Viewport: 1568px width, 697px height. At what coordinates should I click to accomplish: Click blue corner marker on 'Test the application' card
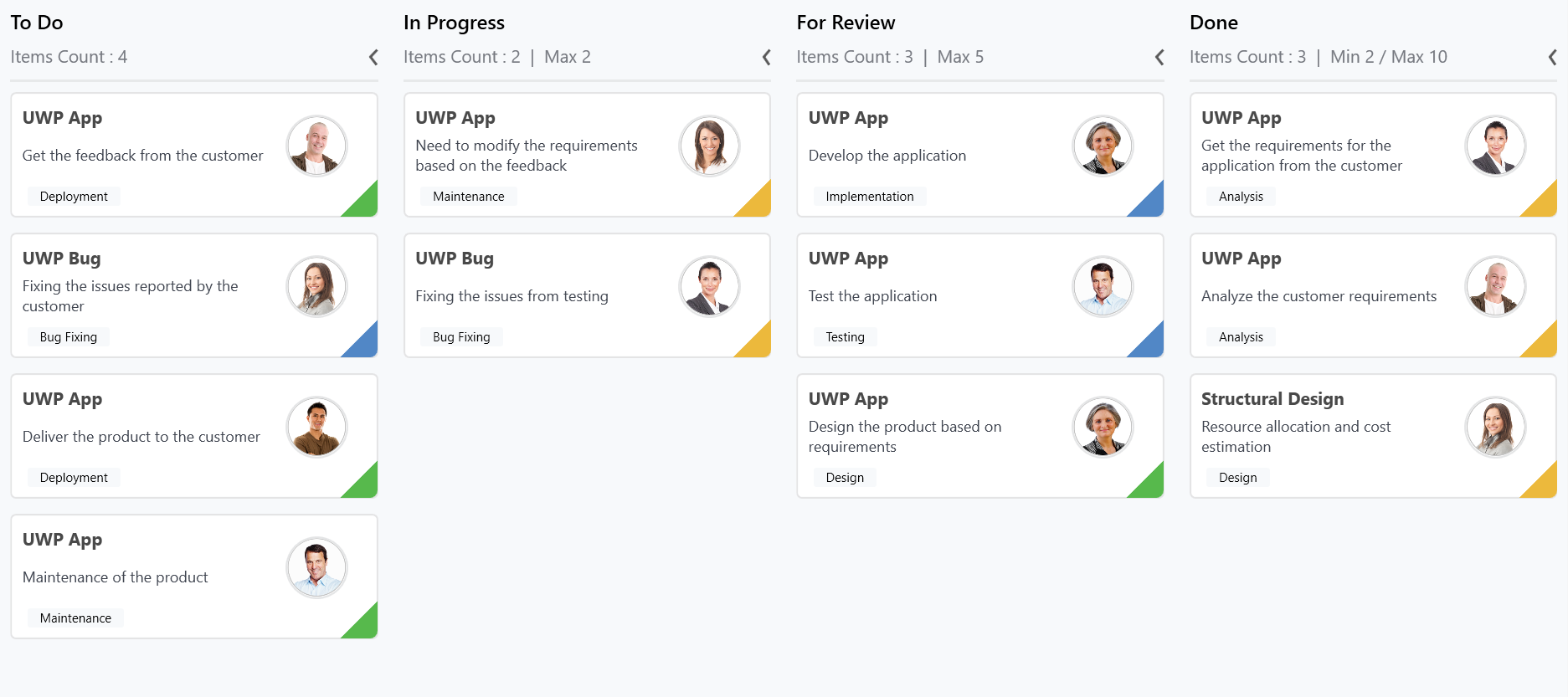tap(1151, 345)
